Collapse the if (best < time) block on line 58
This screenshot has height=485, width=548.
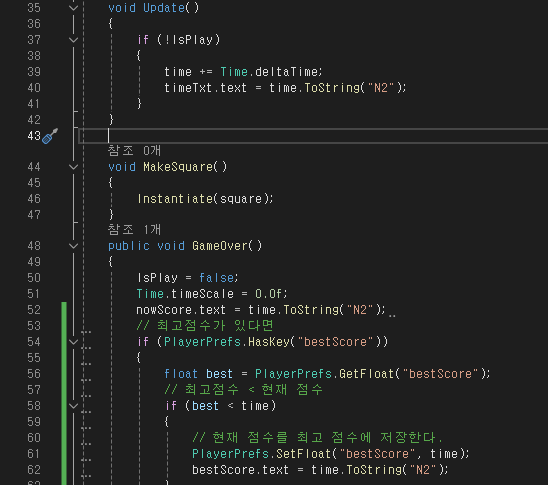(73, 406)
